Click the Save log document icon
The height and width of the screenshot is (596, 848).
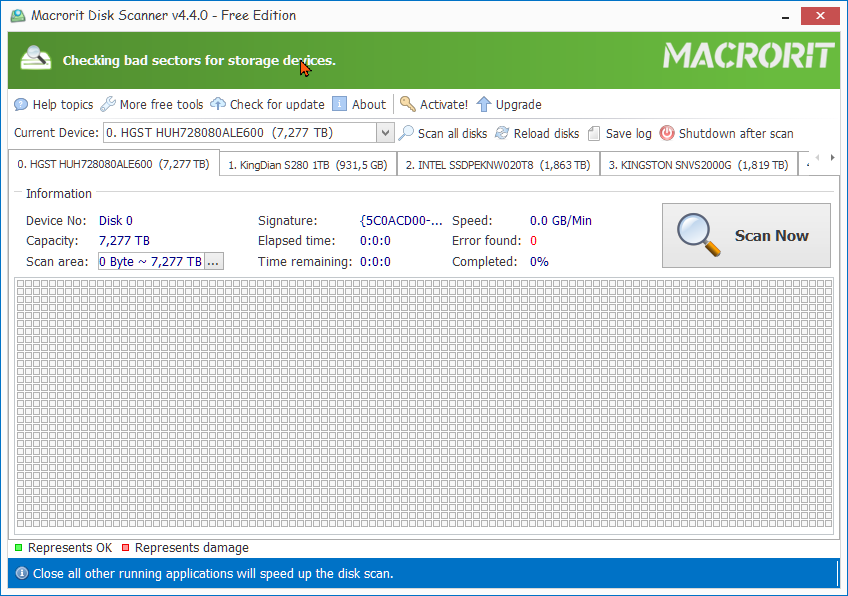coord(594,133)
